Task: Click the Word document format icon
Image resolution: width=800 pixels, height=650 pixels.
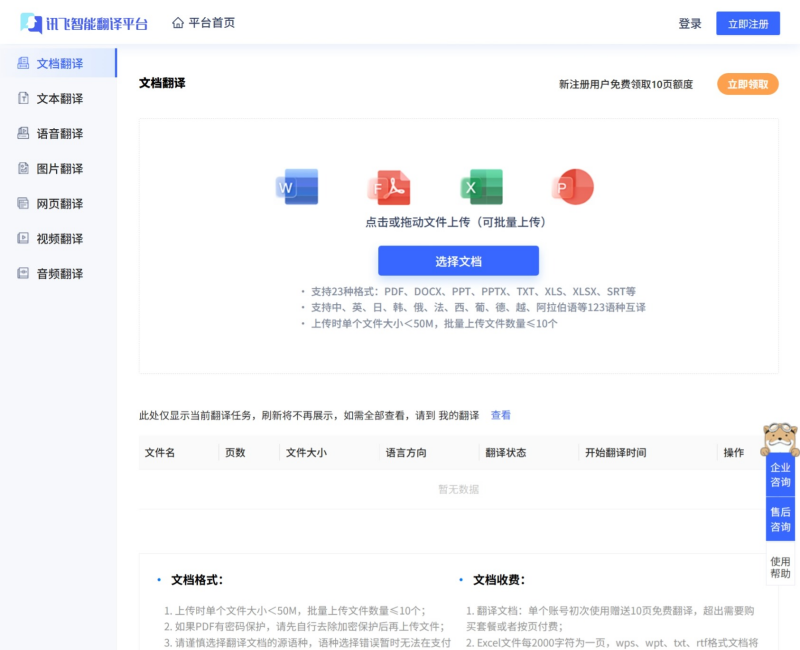Action: point(295,186)
